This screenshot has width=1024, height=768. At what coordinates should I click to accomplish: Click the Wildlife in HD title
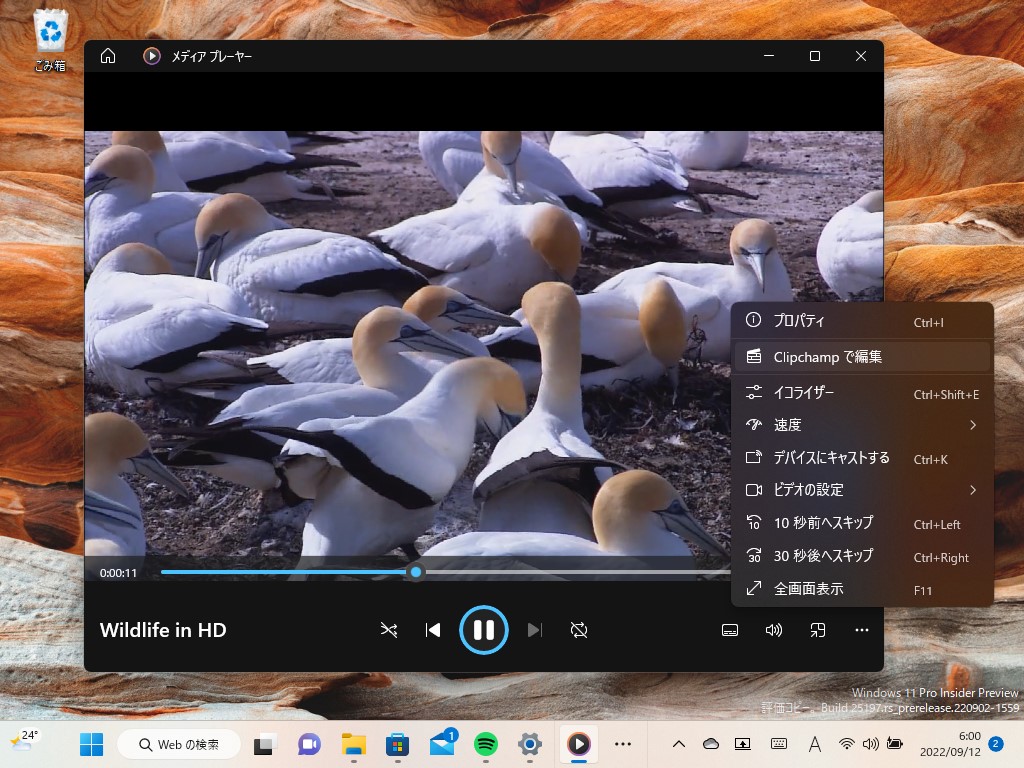click(x=163, y=630)
